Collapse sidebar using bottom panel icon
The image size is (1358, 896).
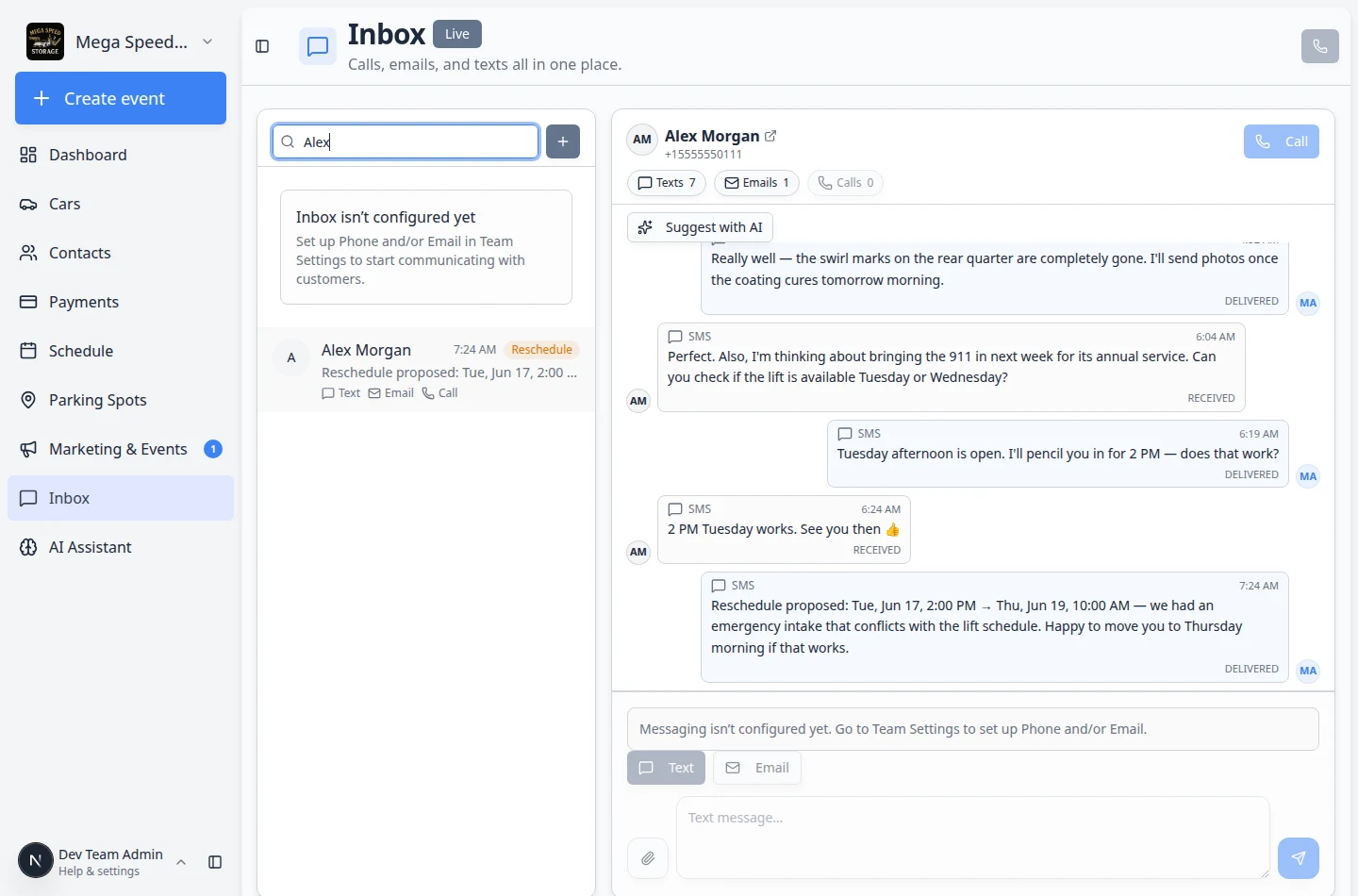215,862
